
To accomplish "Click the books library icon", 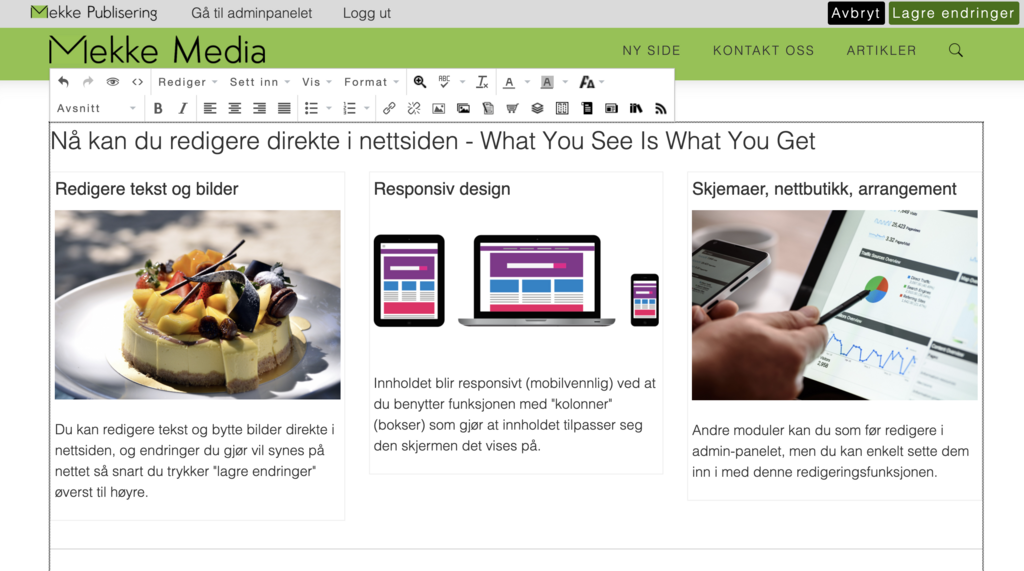I will 636,108.
